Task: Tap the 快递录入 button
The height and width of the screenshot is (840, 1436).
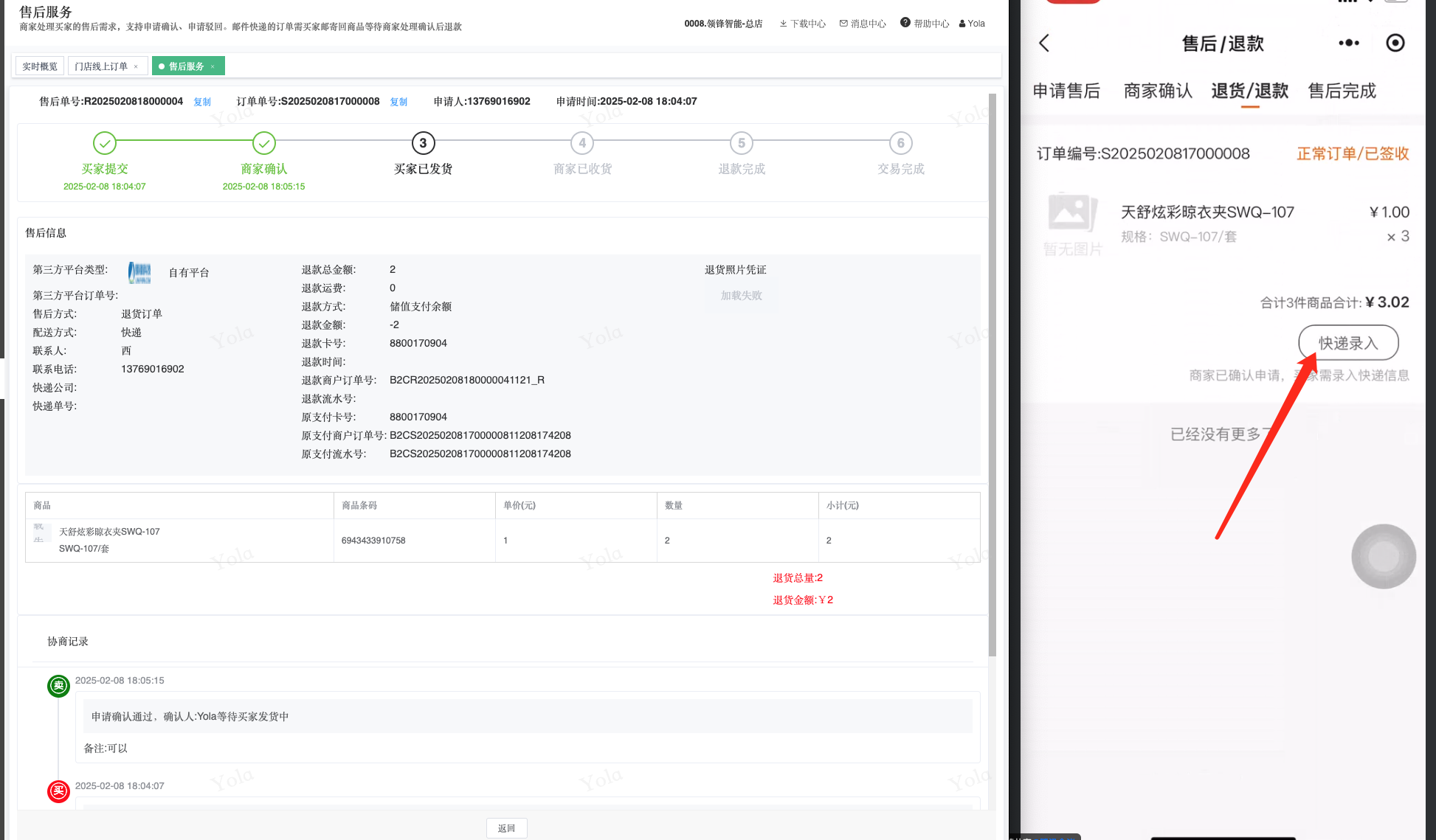Action: tap(1347, 343)
